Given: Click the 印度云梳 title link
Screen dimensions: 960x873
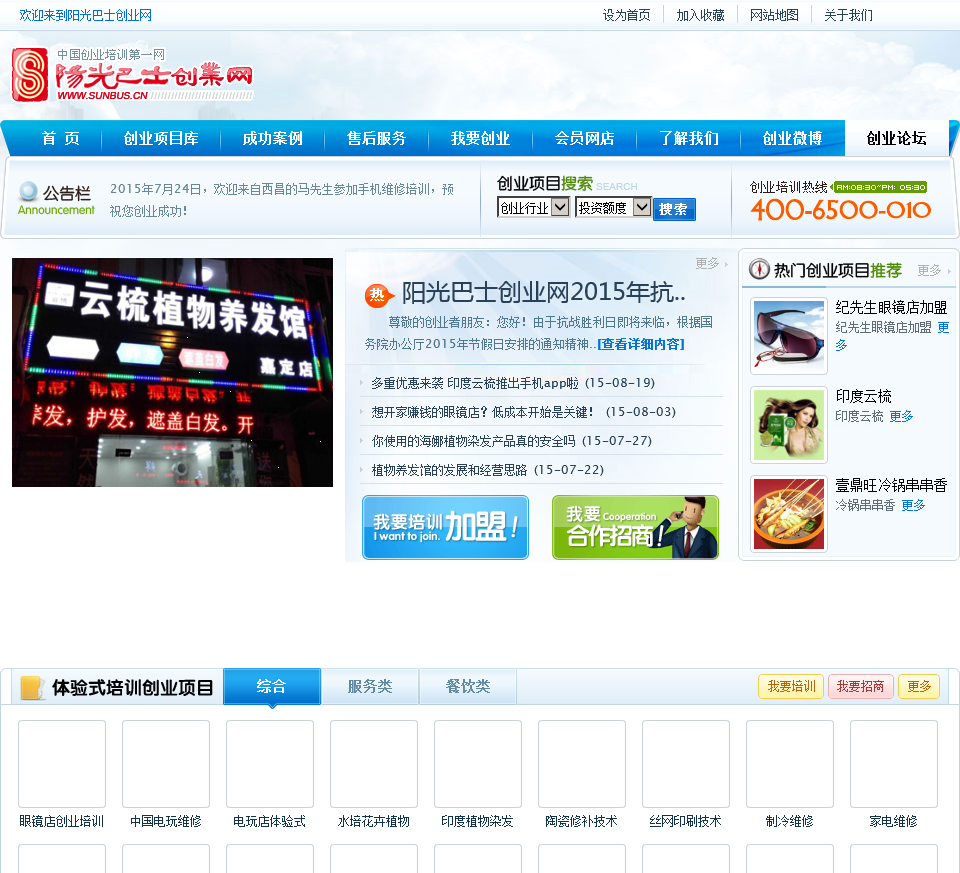Looking at the screenshot, I should click(864, 396).
